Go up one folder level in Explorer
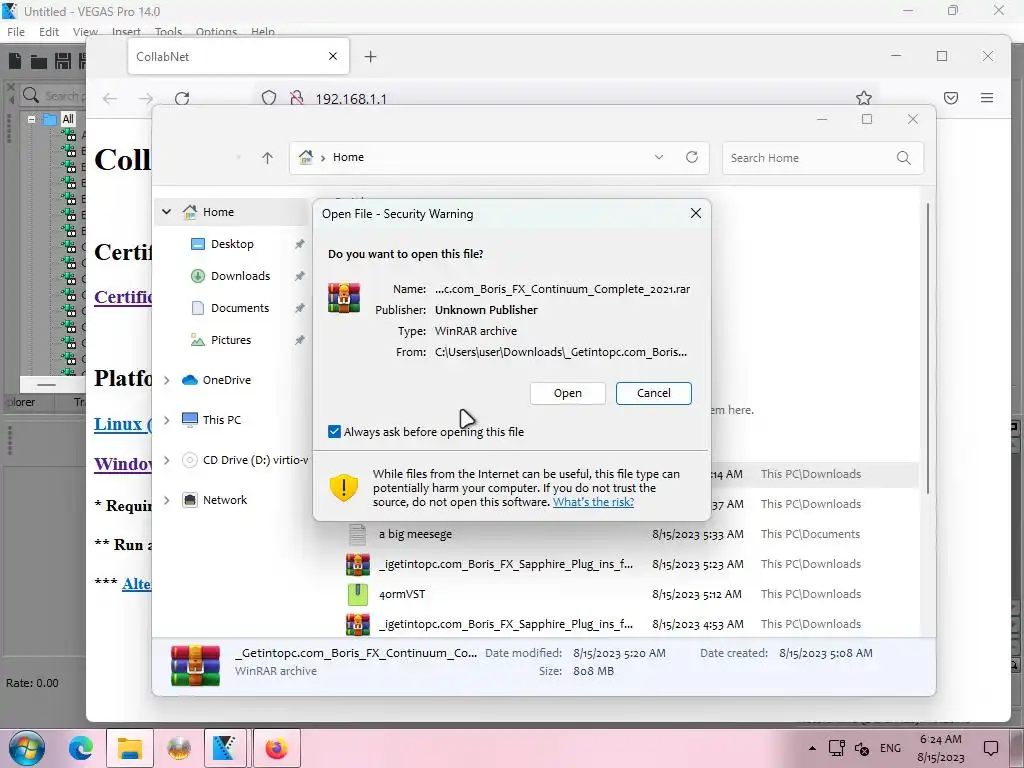The image size is (1024, 768). 267,157
